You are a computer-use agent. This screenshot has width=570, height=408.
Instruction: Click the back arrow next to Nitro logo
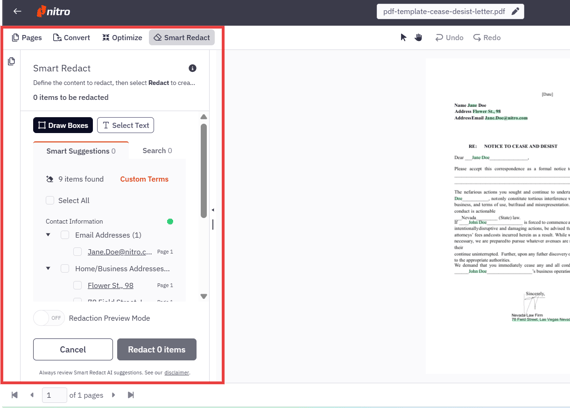tap(17, 11)
